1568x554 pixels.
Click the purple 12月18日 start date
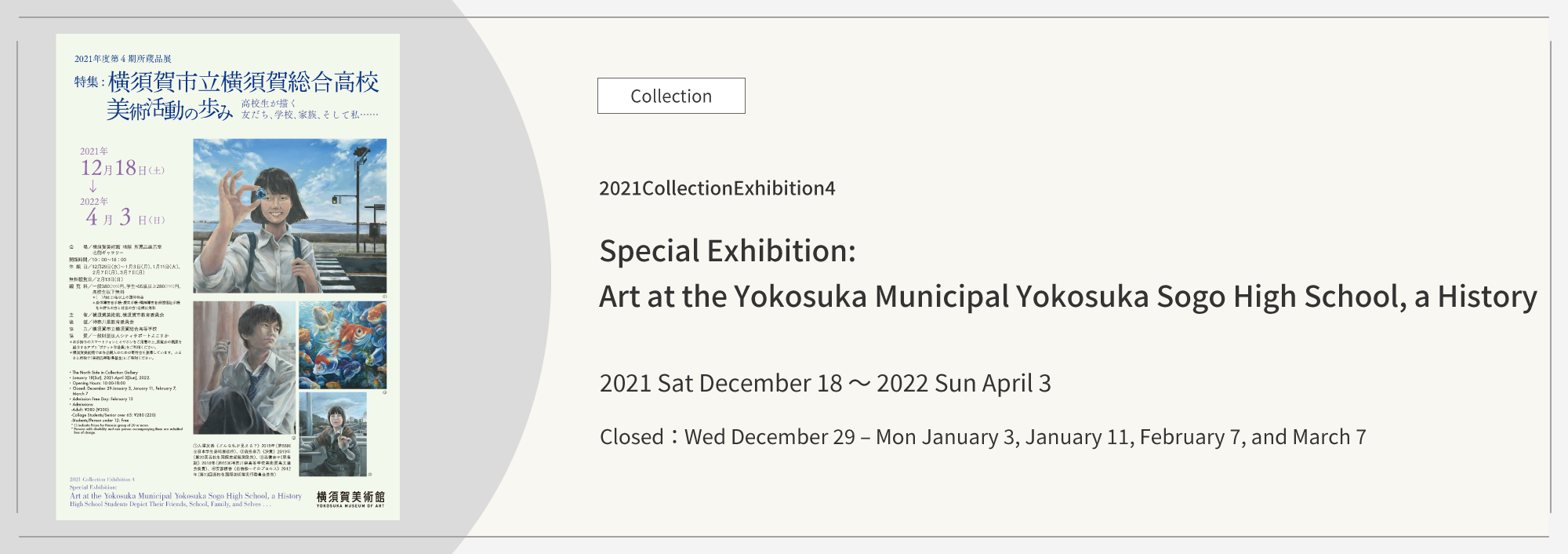click(122, 168)
